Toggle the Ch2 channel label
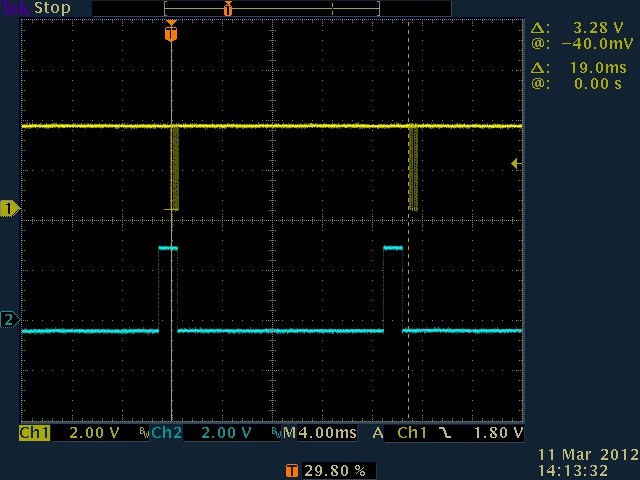The image size is (640, 480). tap(166, 433)
